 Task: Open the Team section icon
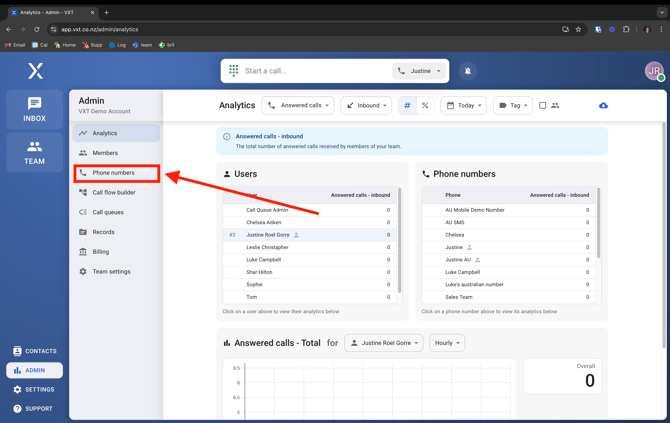[x=34, y=152]
